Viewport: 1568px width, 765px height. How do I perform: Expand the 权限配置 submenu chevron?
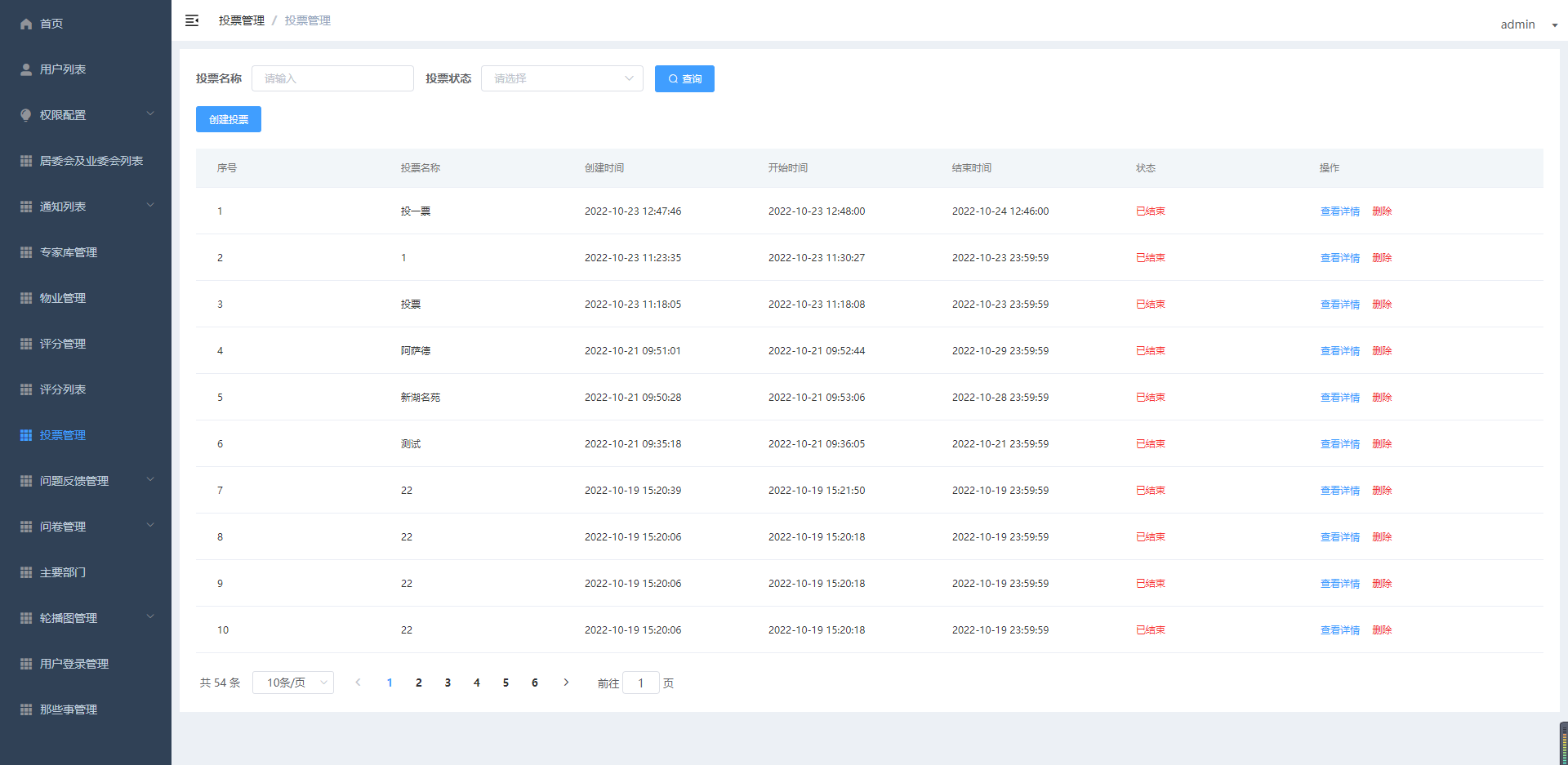click(x=150, y=114)
